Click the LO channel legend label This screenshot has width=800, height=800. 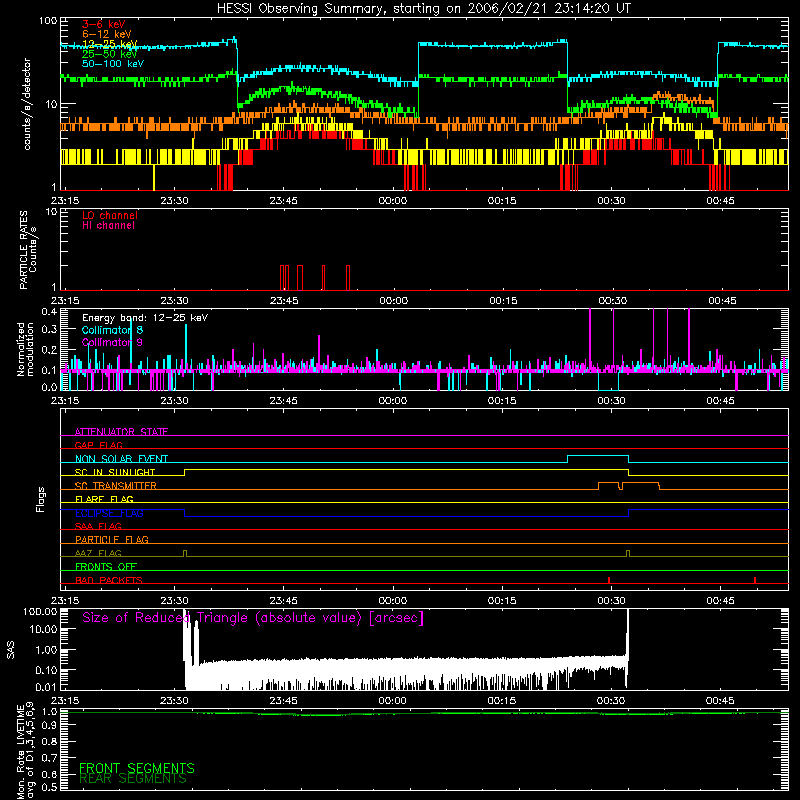[110, 215]
